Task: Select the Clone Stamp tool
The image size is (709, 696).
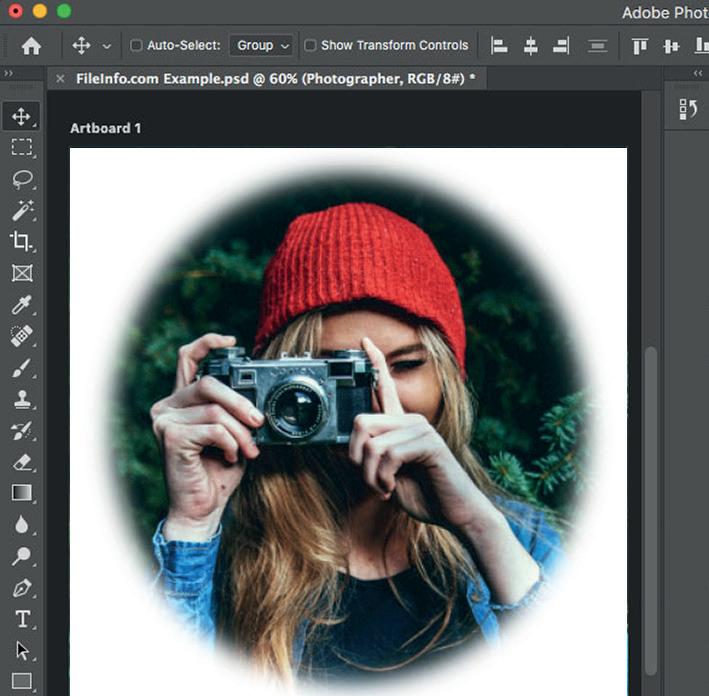Action: point(21,399)
